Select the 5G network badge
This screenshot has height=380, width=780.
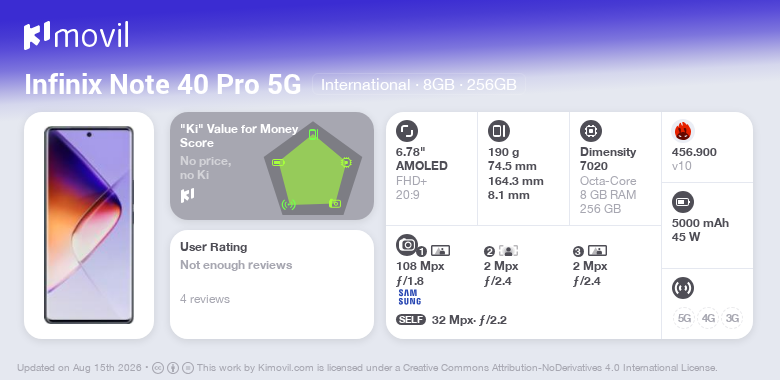[684, 318]
